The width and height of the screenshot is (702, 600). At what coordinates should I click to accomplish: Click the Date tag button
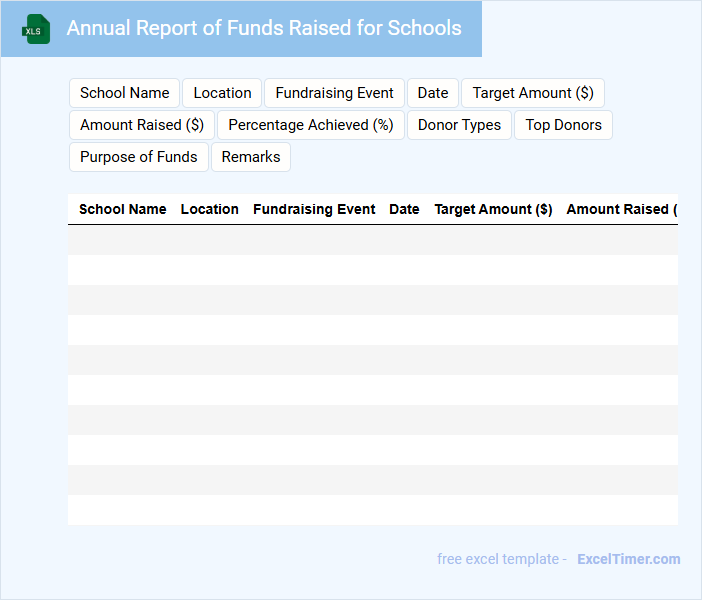click(432, 93)
